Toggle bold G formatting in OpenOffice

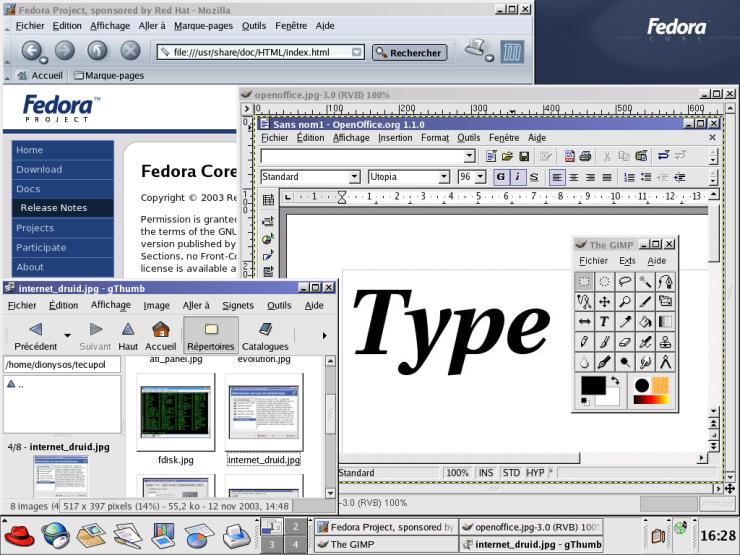(x=501, y=177)
